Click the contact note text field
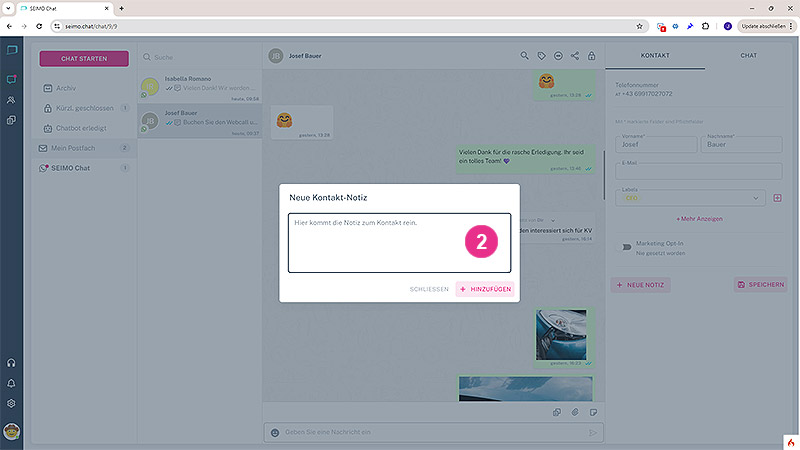 [x=399, y=242]
